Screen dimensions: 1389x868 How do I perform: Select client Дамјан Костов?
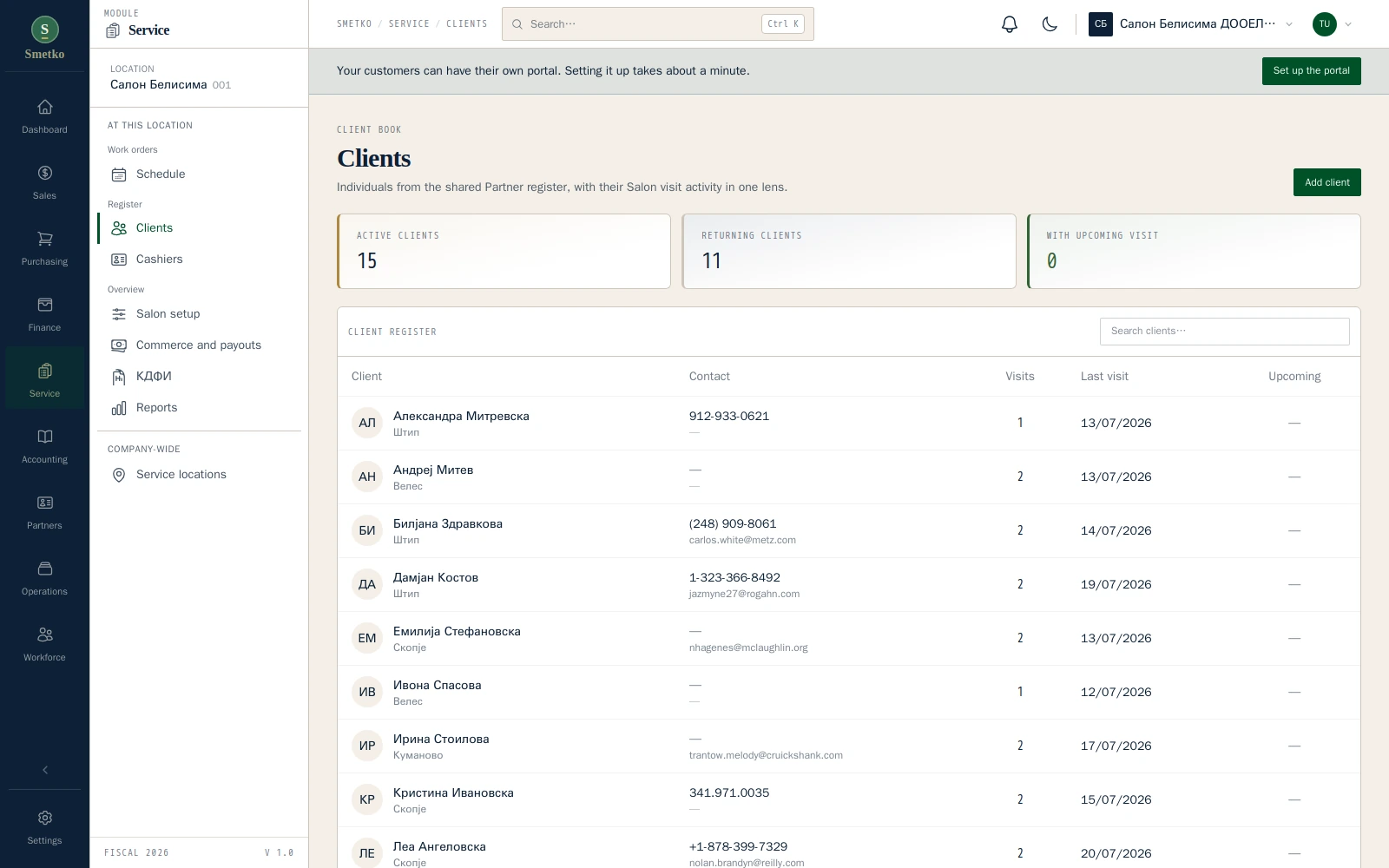tap(848, 584)
